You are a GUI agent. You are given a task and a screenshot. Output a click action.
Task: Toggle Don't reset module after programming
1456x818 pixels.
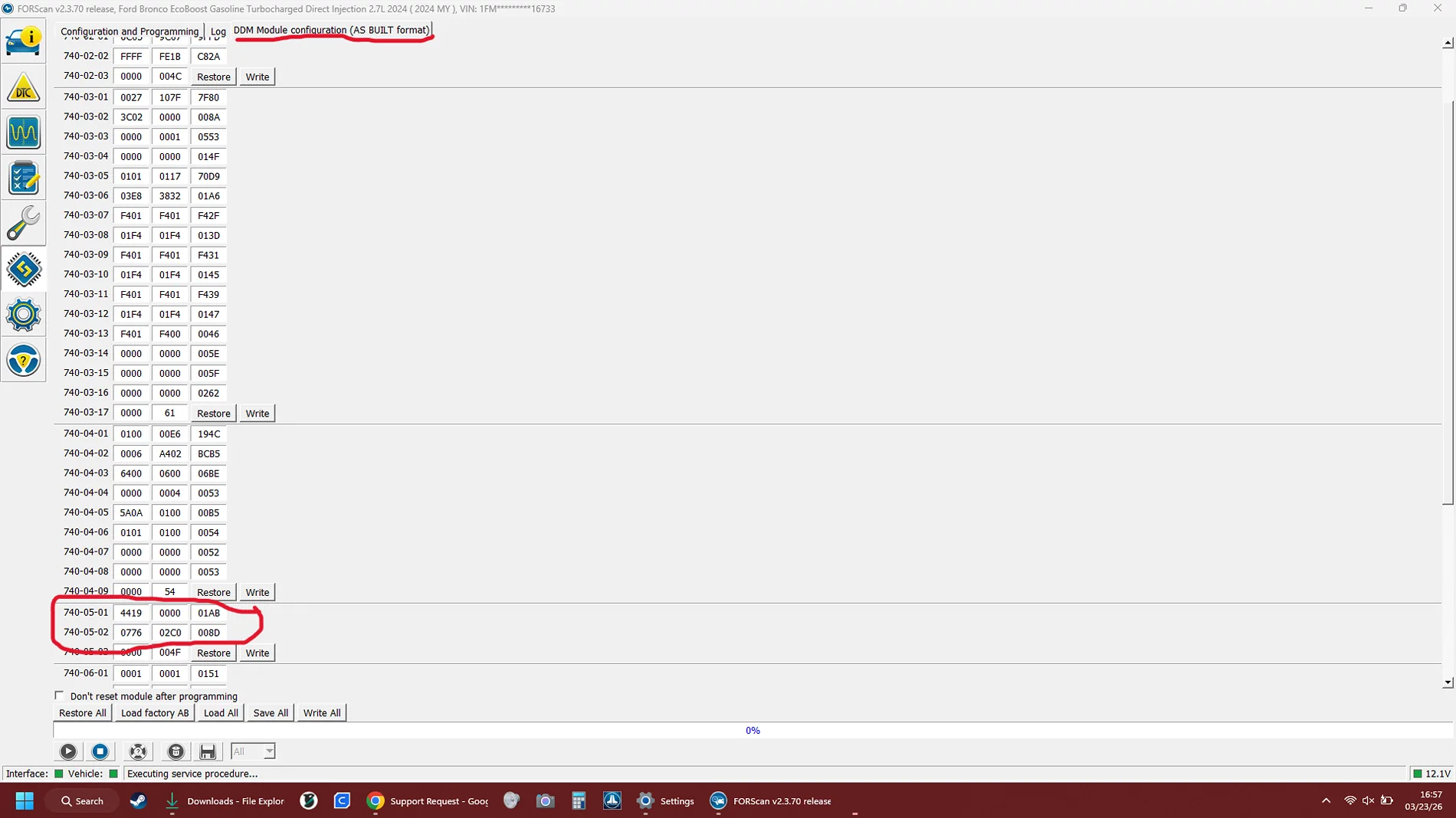59,695
